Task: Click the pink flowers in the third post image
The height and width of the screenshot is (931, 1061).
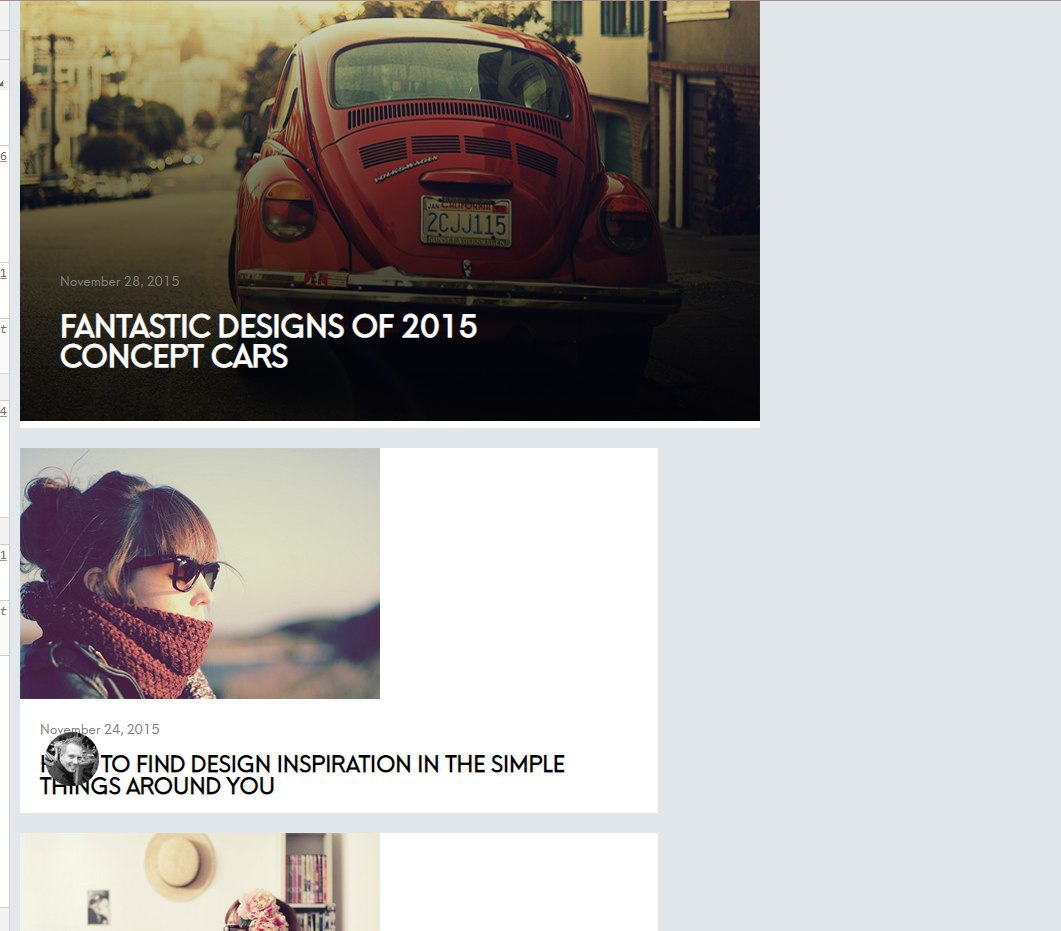Action: pyautogui.click(x=263, y=911)
